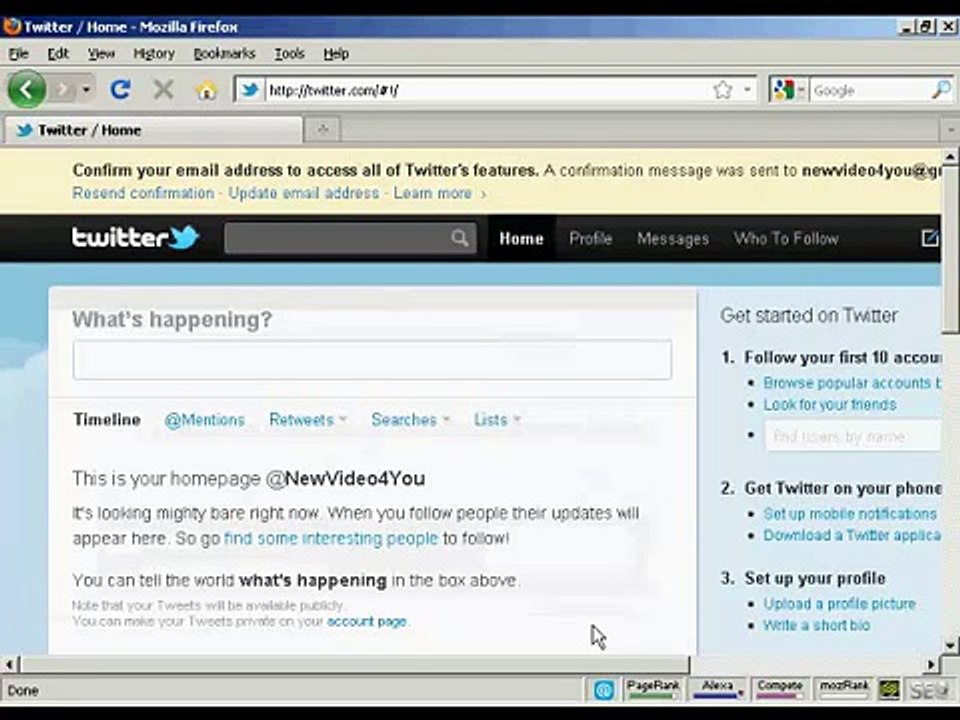Click Set up mobile notifications link
Viewport: 960px width, 720px height.
tap(850, 514)
